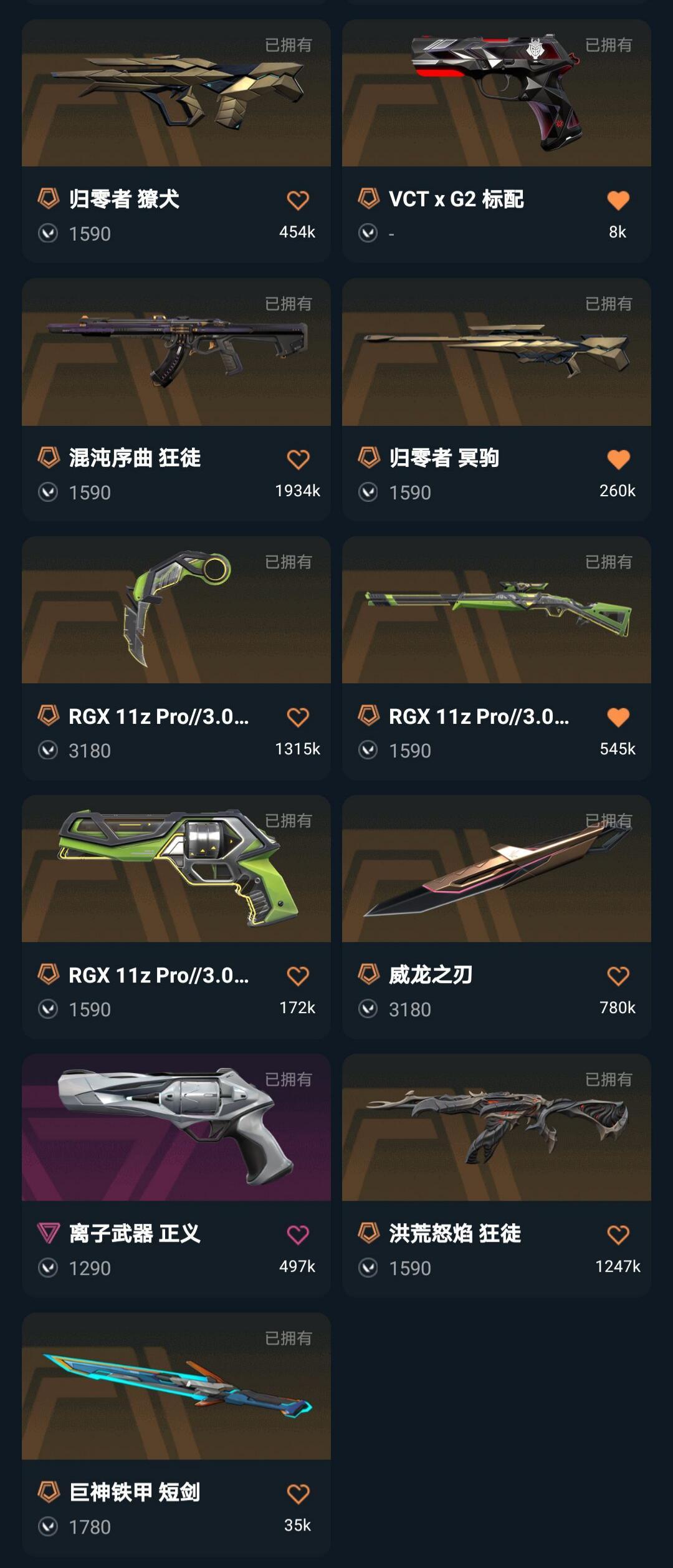The height and width of the screenshot is (1568, 673).
Task: Click the tier badge icon beside 洪荒怒焰 狂徒
Action: coord(369,1233)
